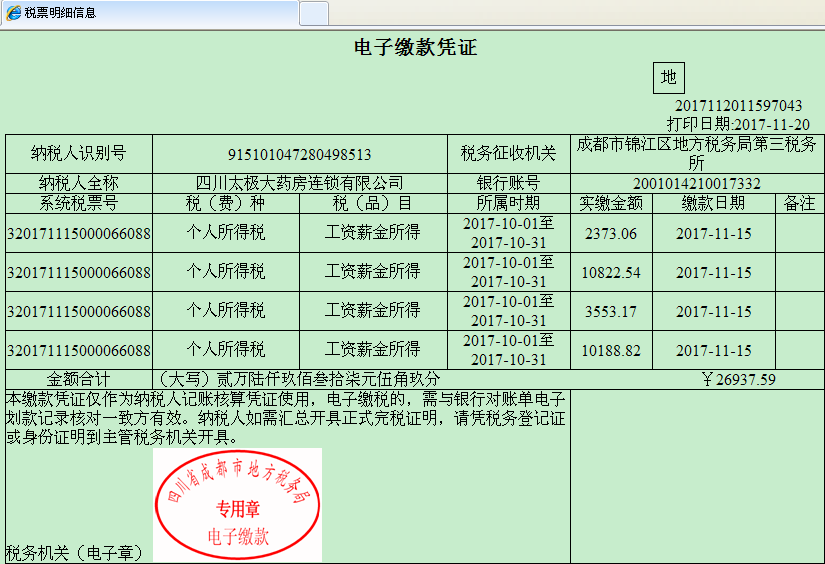The image size is (825, 564).
Task: Select ticket number in the 10188.82 row
Action: [79, 350]
